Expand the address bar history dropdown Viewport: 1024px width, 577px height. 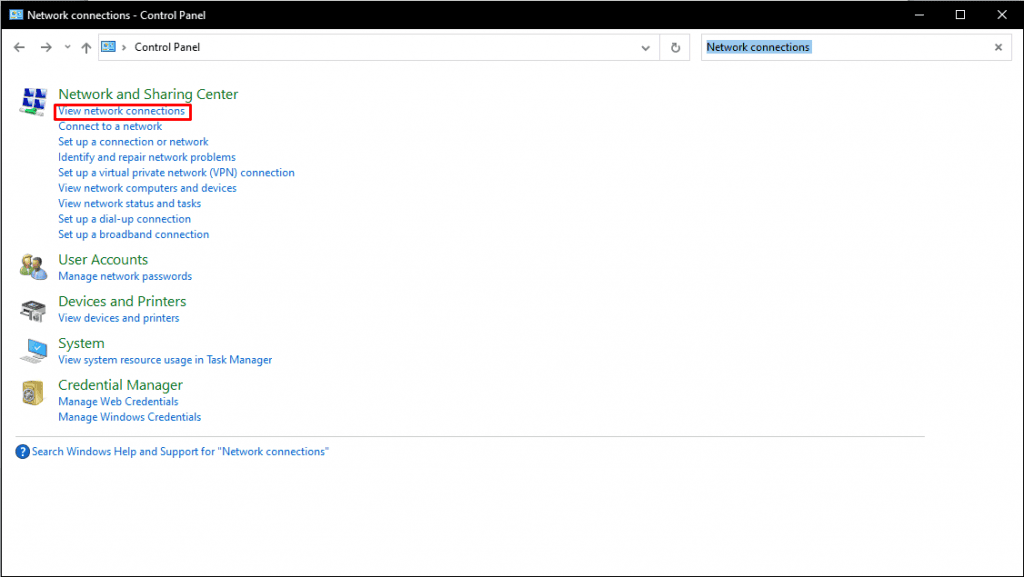click(645, 48)
